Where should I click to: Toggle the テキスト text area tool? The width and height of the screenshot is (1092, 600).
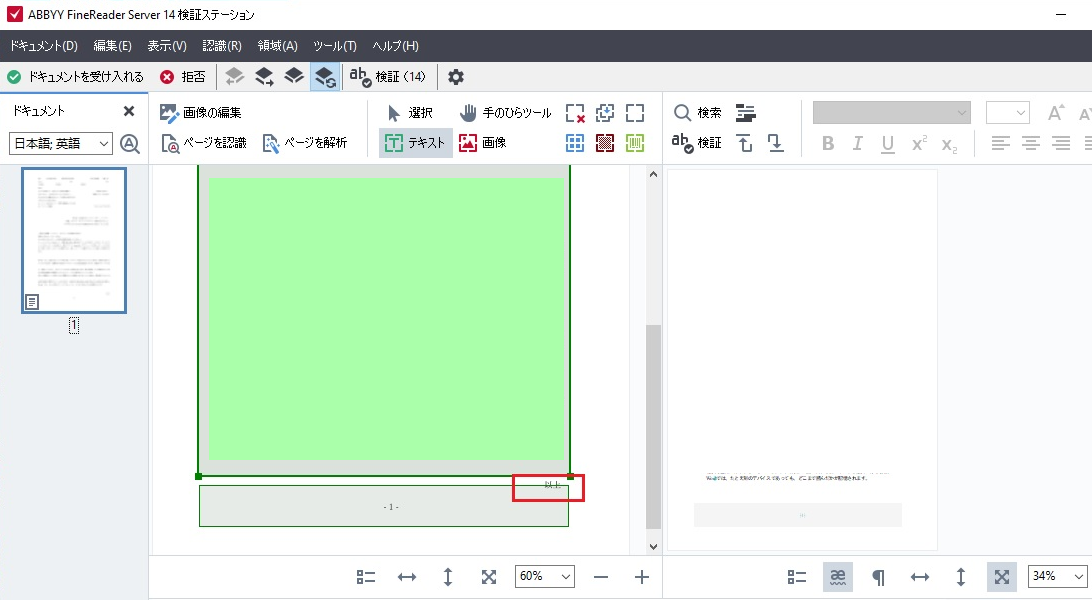(415, 143)
